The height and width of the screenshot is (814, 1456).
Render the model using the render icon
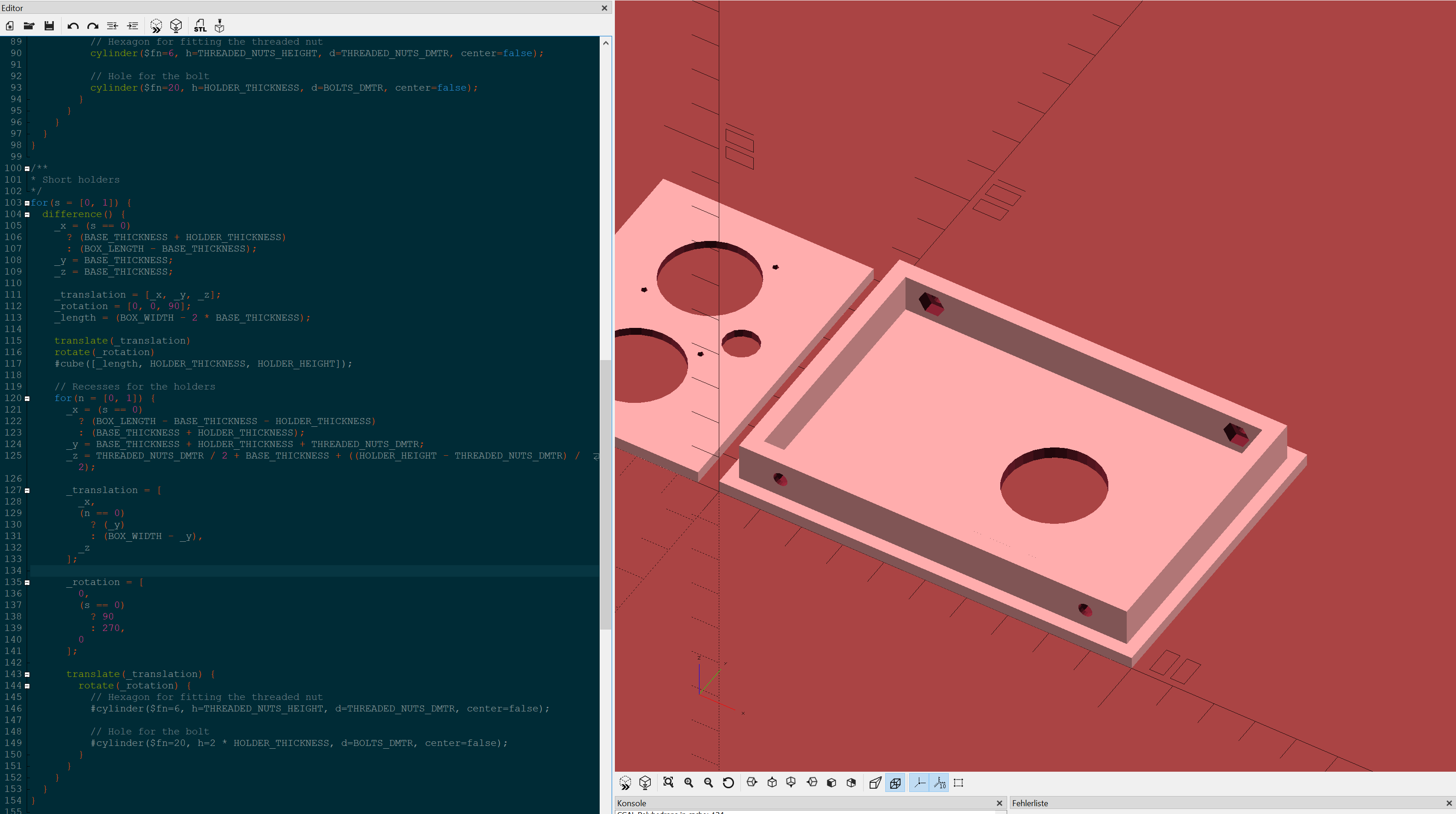[x=175, y=26]
